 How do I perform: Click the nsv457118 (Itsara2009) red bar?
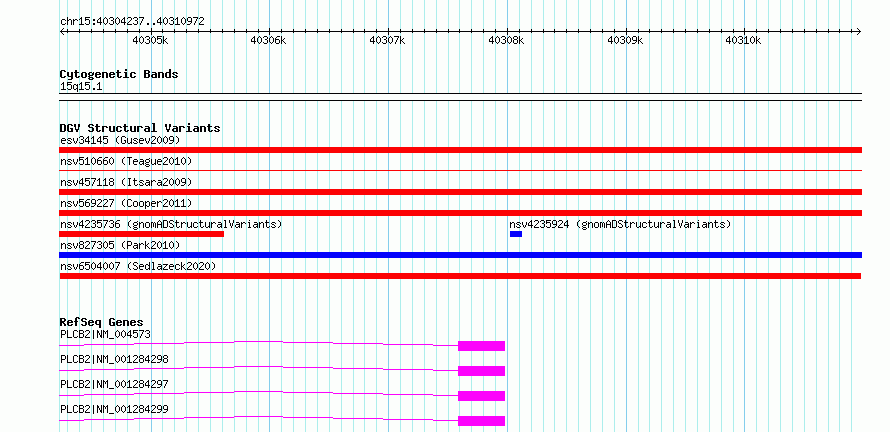[460, 192]
